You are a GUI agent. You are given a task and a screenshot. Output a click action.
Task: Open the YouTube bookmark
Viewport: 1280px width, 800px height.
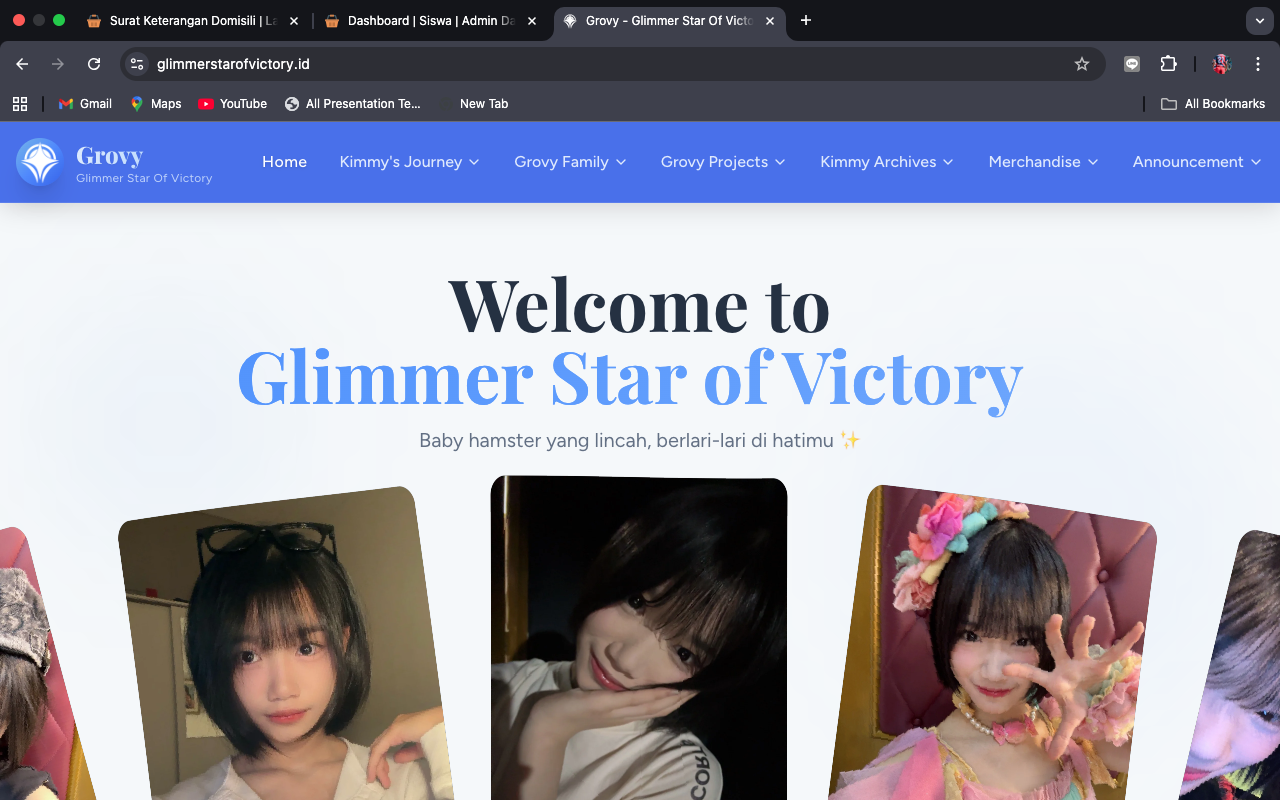[232, 104]
